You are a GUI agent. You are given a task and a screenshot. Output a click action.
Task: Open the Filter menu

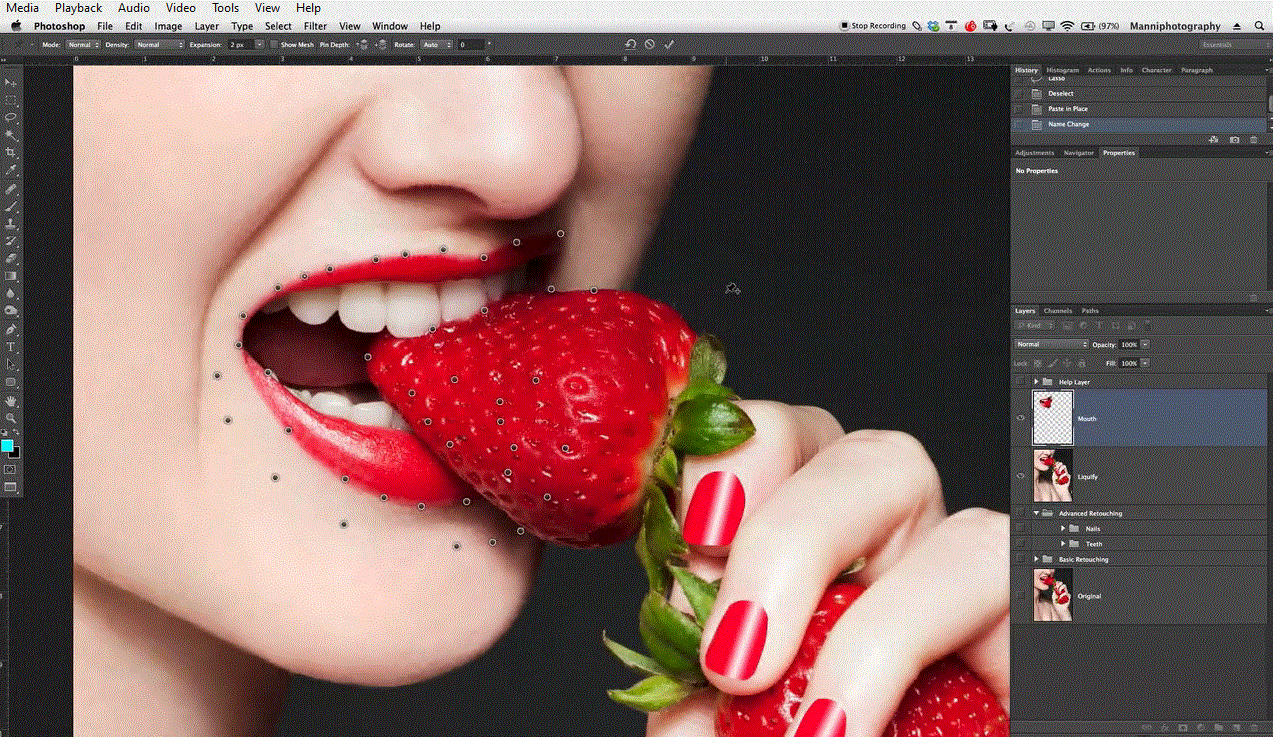coord(315,26)
